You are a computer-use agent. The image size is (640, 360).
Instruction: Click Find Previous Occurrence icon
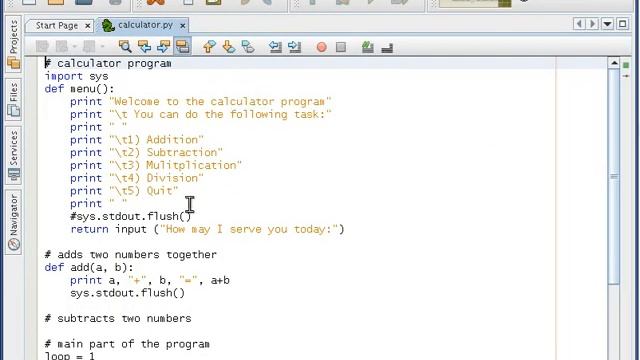point(144,47)
